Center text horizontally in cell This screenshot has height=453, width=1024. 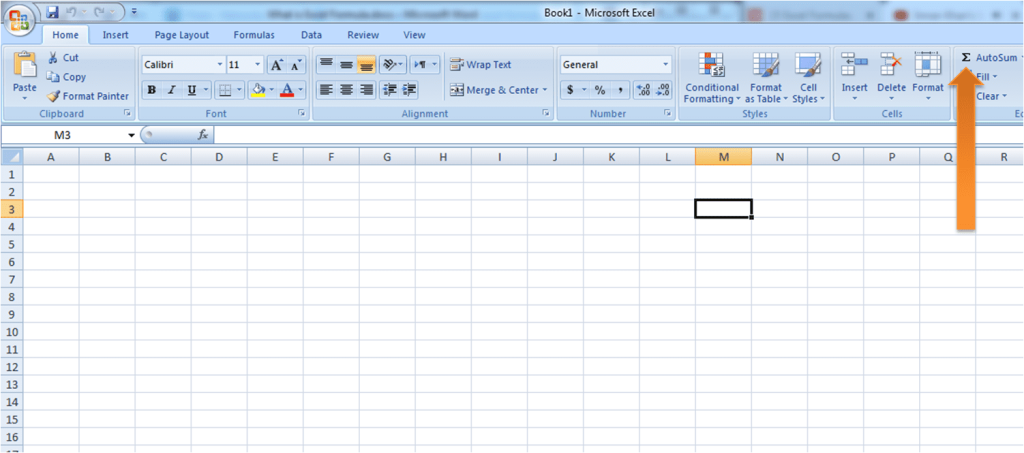coord(346,90)
